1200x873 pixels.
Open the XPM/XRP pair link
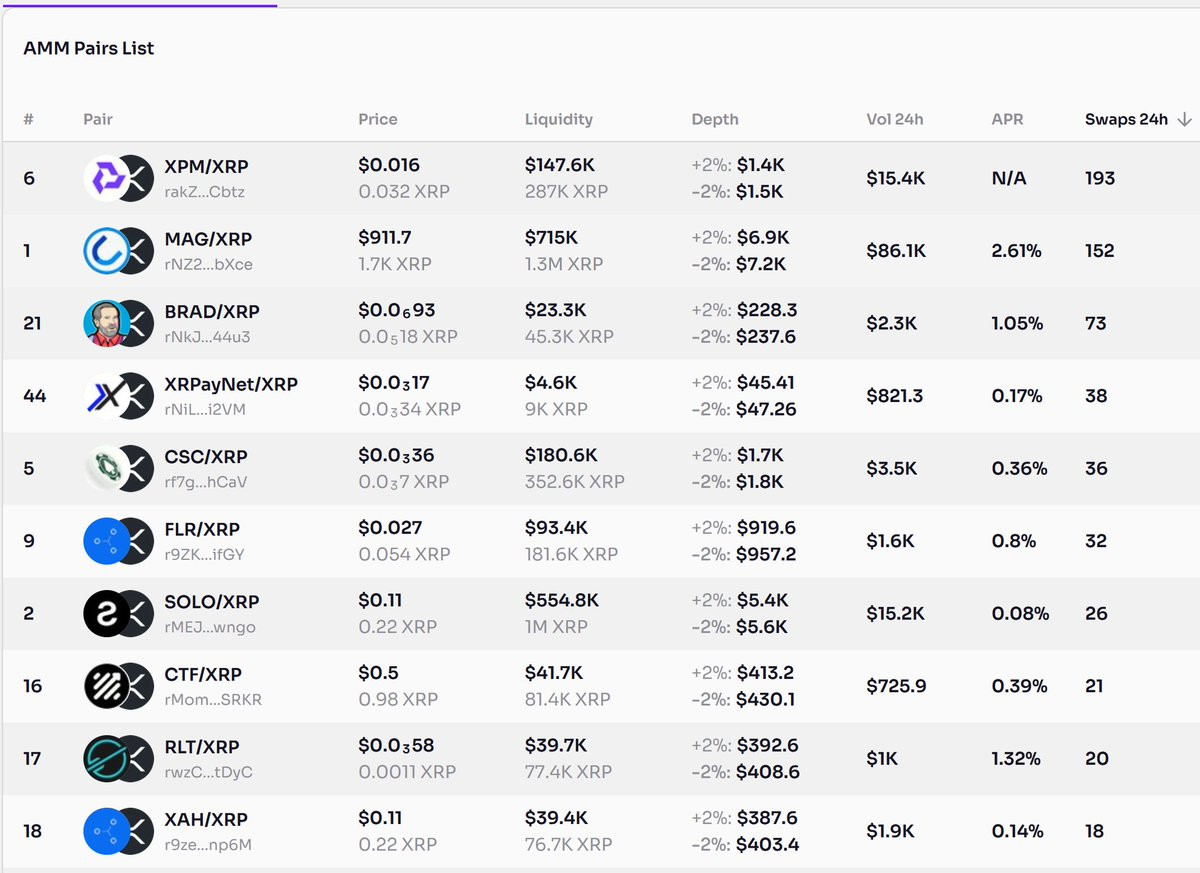206,166
